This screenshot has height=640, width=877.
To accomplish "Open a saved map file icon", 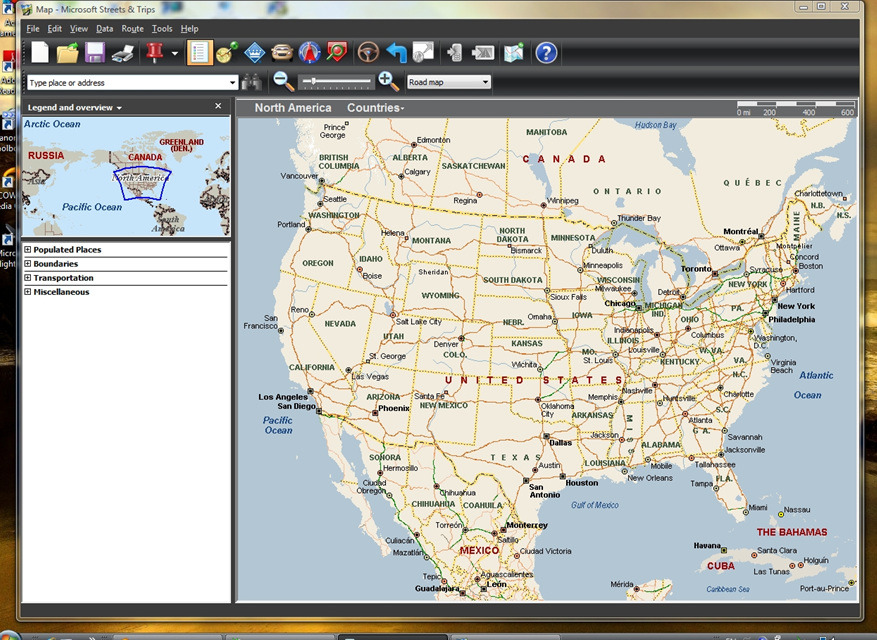I will coord(68,53).
